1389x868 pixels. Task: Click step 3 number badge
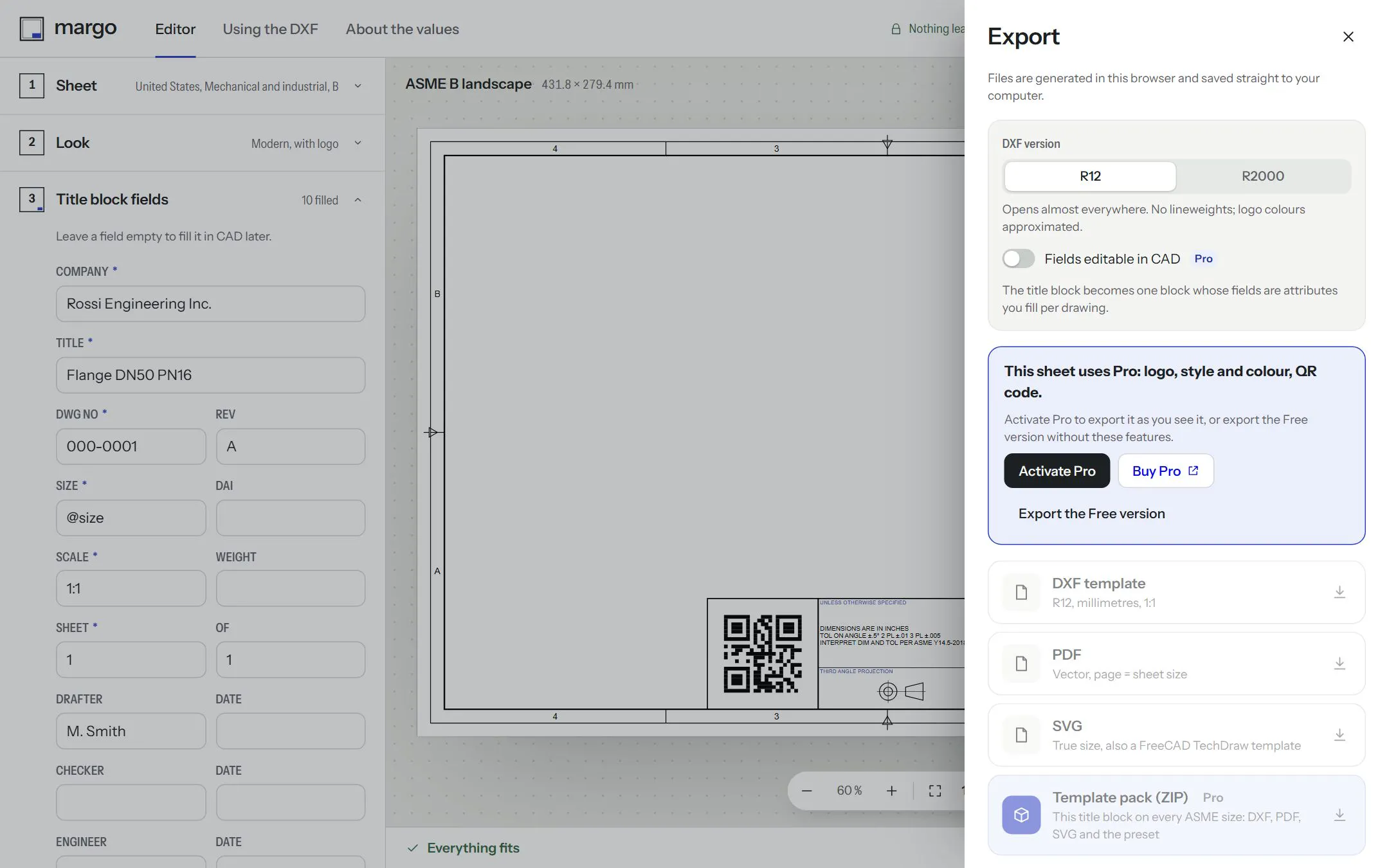click(32, 199)
